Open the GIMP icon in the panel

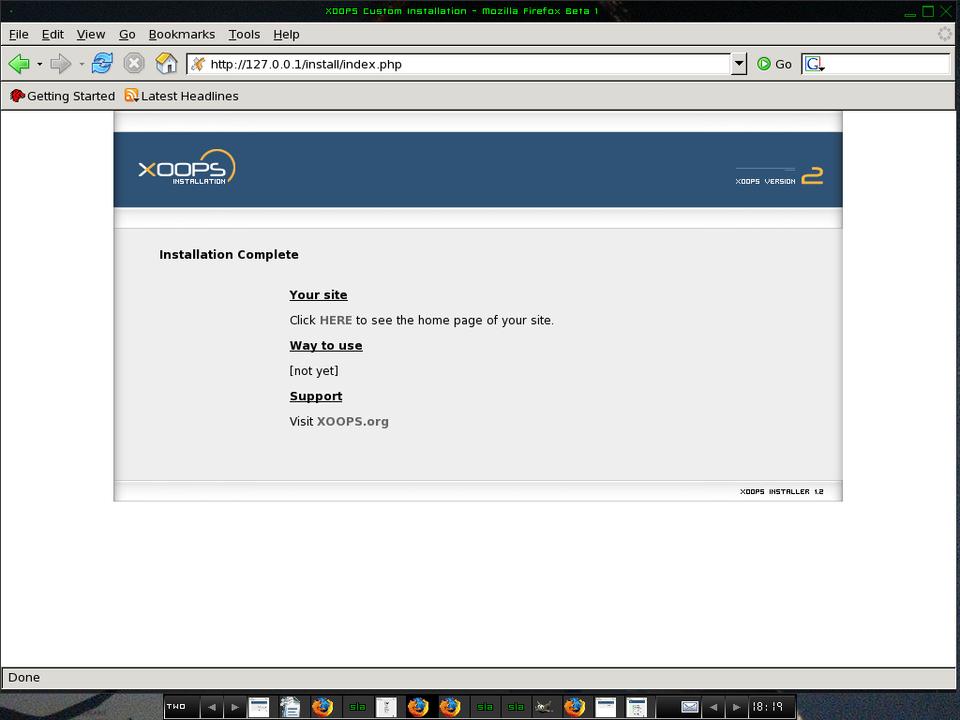pyautogui.click(x=544, y=707)
